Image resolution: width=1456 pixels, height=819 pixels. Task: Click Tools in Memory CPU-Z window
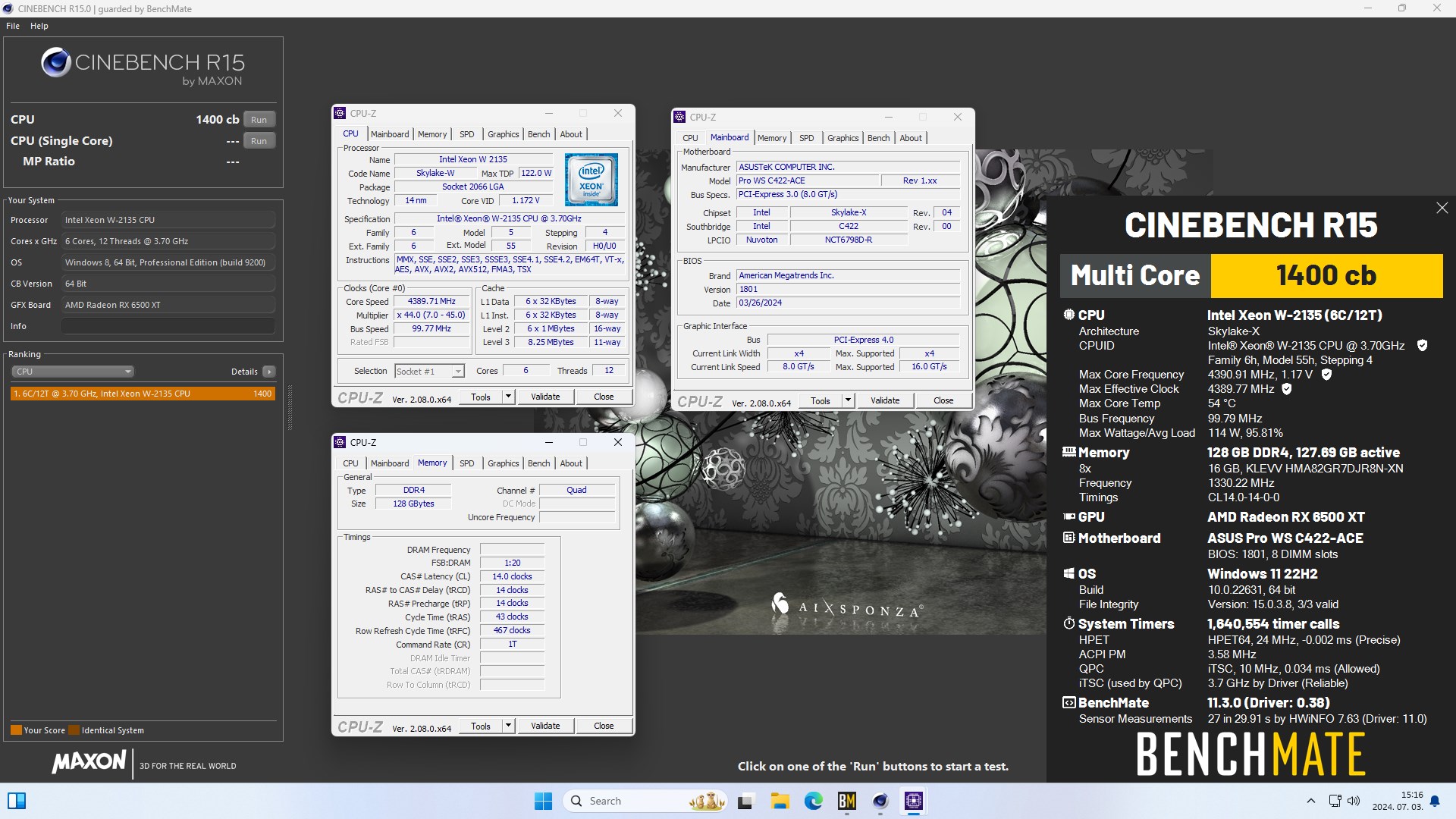point(481,726)
